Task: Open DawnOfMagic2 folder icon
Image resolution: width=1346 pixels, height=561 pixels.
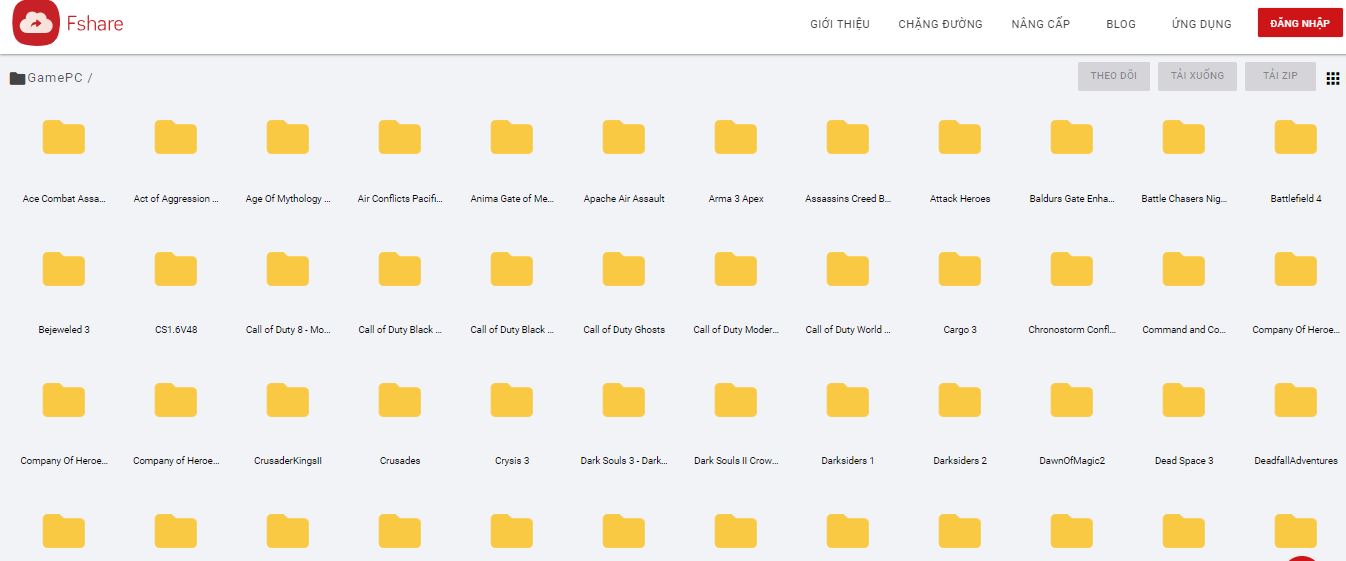Action: click(1072, 399)
